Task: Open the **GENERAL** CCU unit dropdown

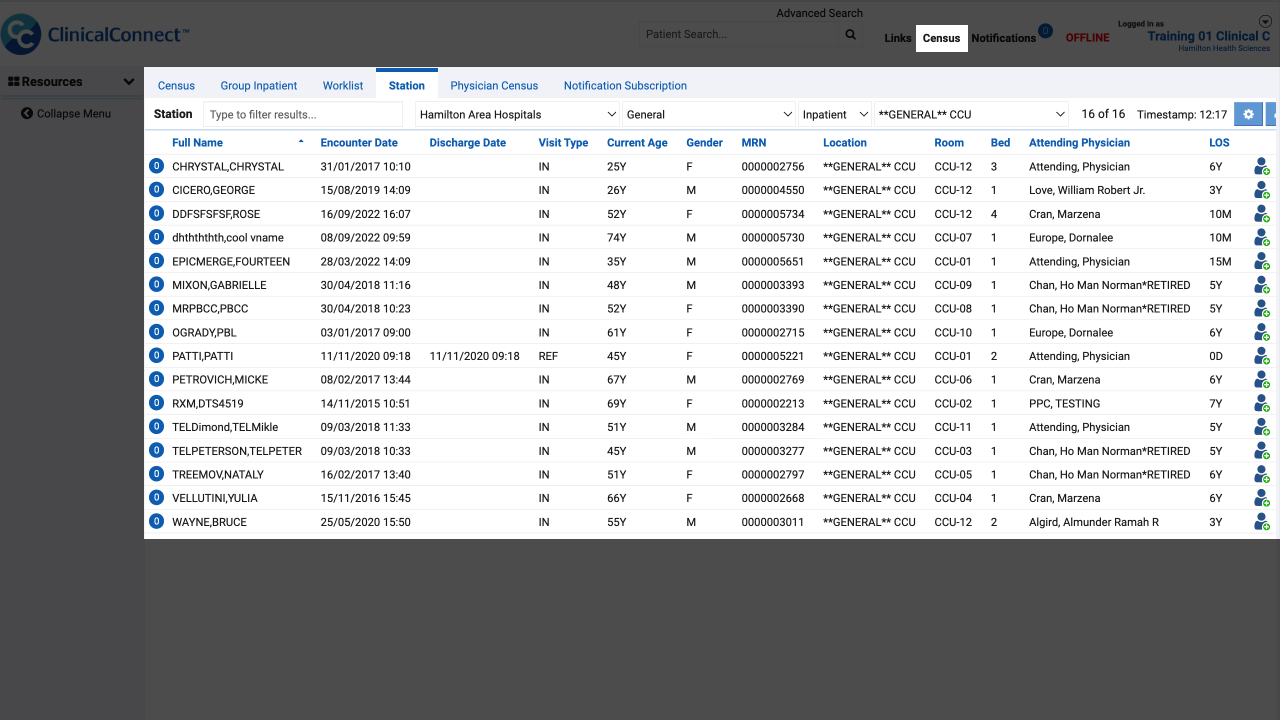Action: click(972, 114)
